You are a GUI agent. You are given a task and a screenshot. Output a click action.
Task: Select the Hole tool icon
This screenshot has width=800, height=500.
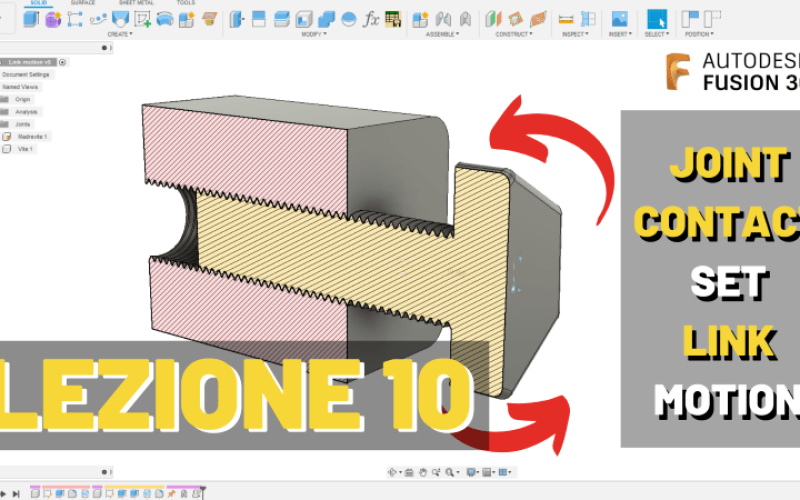click(x=120, y=19)
